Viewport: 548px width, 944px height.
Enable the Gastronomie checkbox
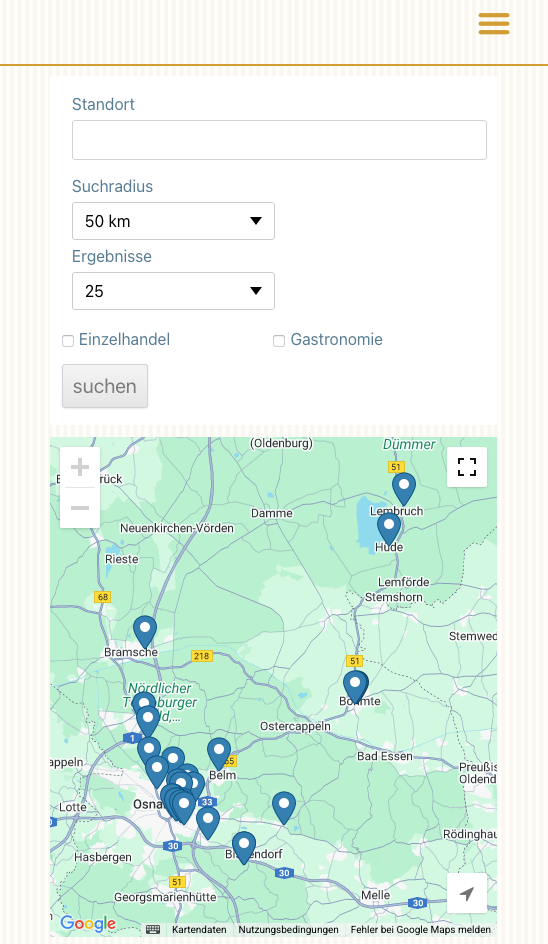click(279, 341)
